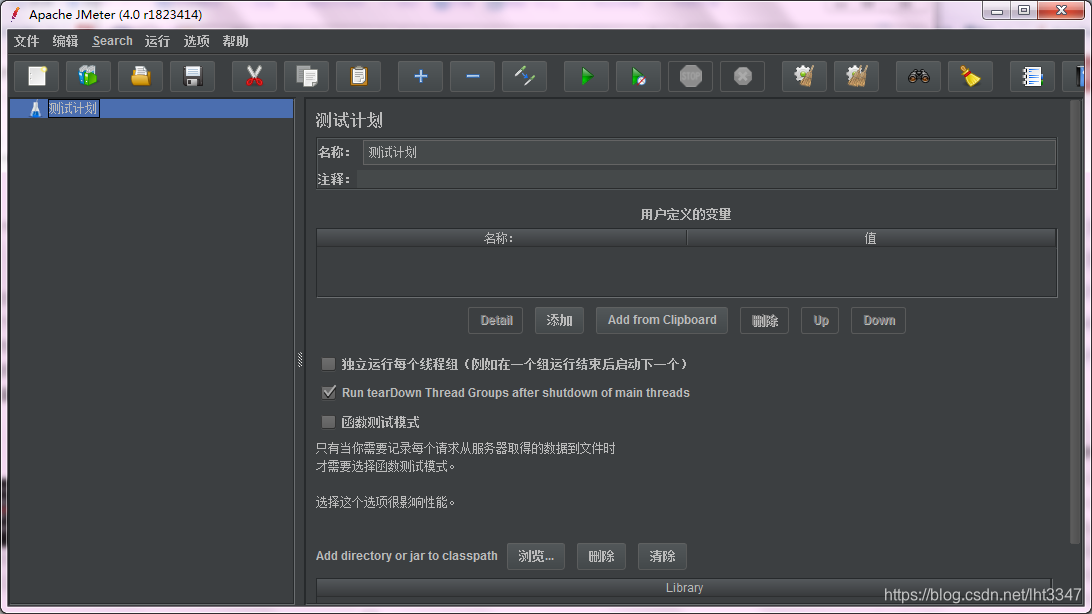1092x614 pixels.
Task: Enable 独立运行每个线程组 checkbox
Action: 328,364
